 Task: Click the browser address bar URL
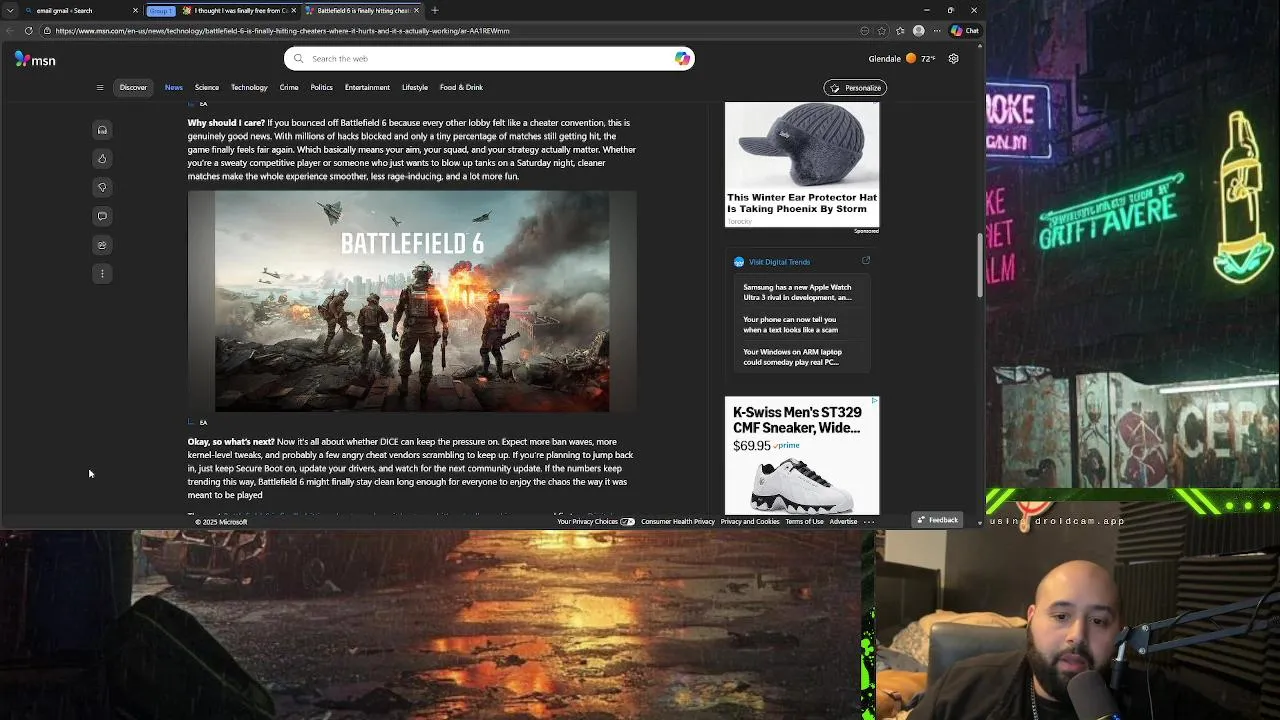coord(283,31)
